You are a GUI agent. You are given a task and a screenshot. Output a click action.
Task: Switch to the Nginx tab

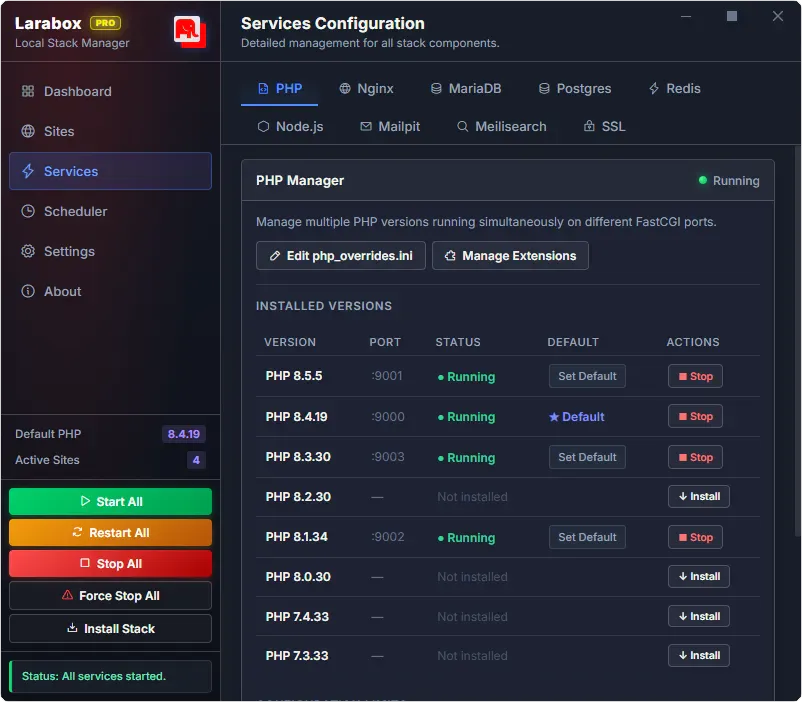coord(366,89)
